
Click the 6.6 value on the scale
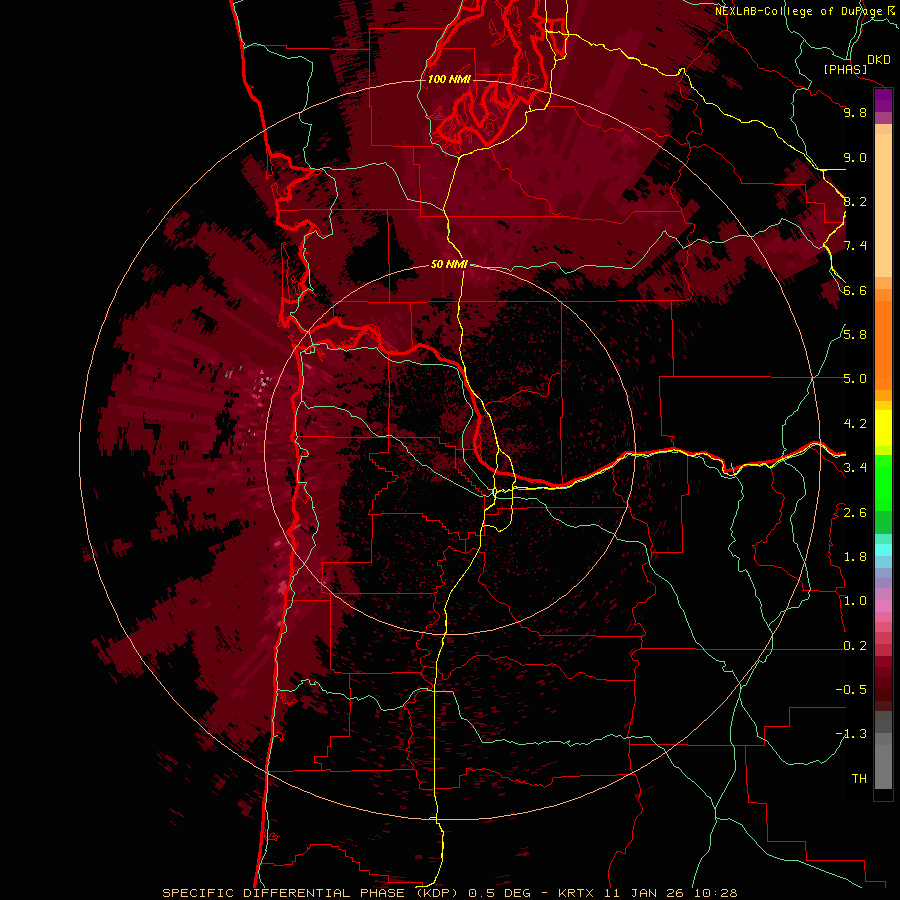click(x=855, y=290)
